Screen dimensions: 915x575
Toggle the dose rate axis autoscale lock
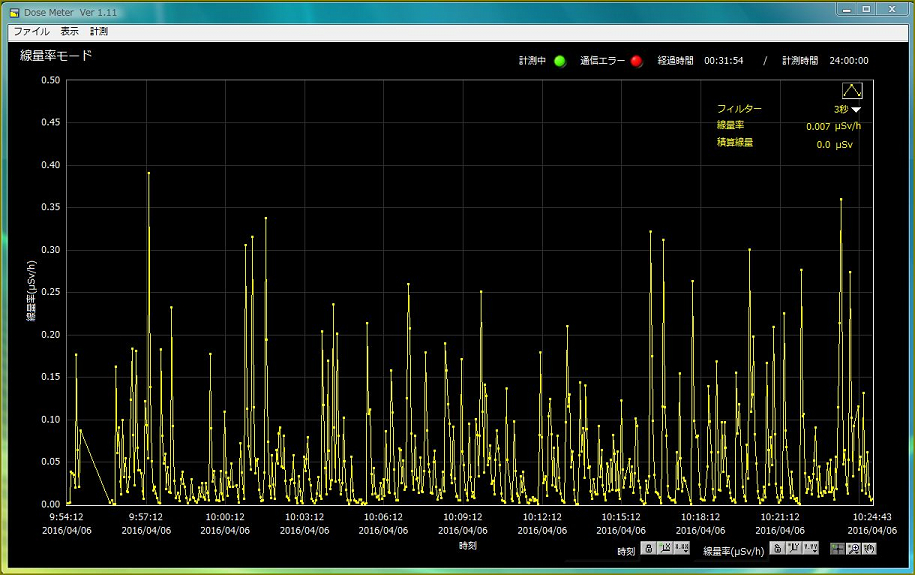777,549
